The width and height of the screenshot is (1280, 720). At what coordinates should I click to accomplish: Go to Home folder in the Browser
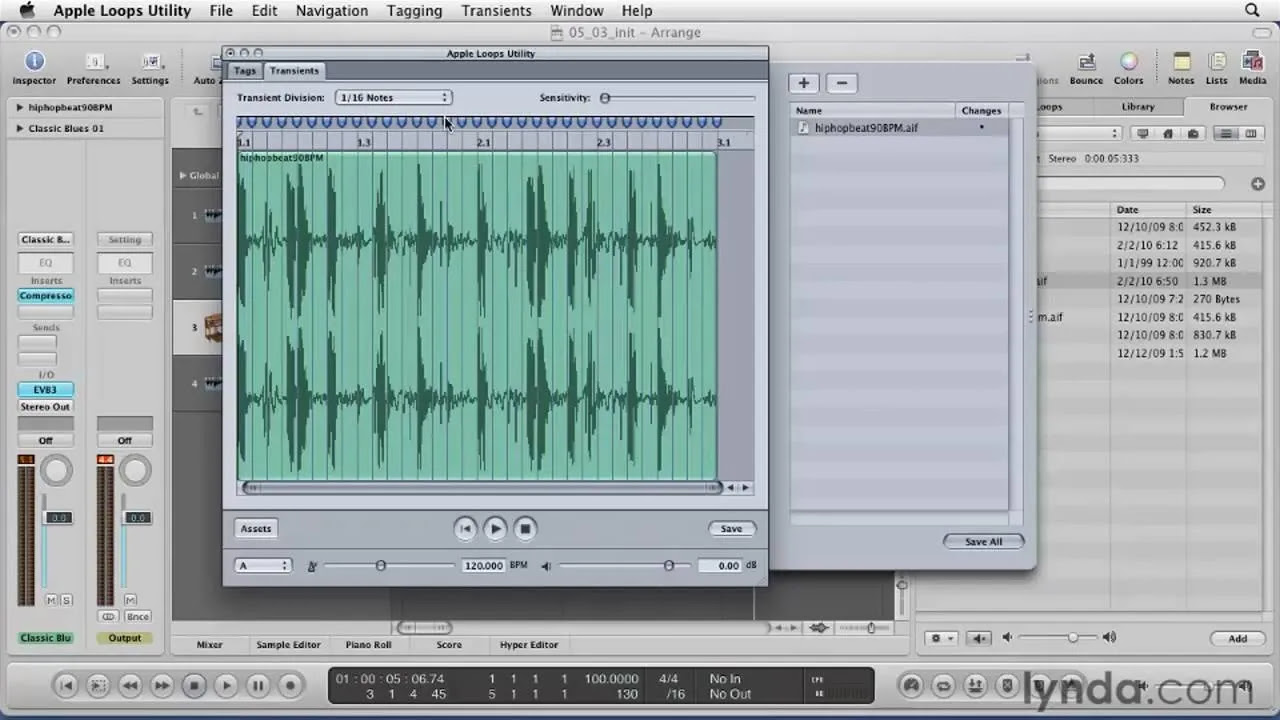1168,133
